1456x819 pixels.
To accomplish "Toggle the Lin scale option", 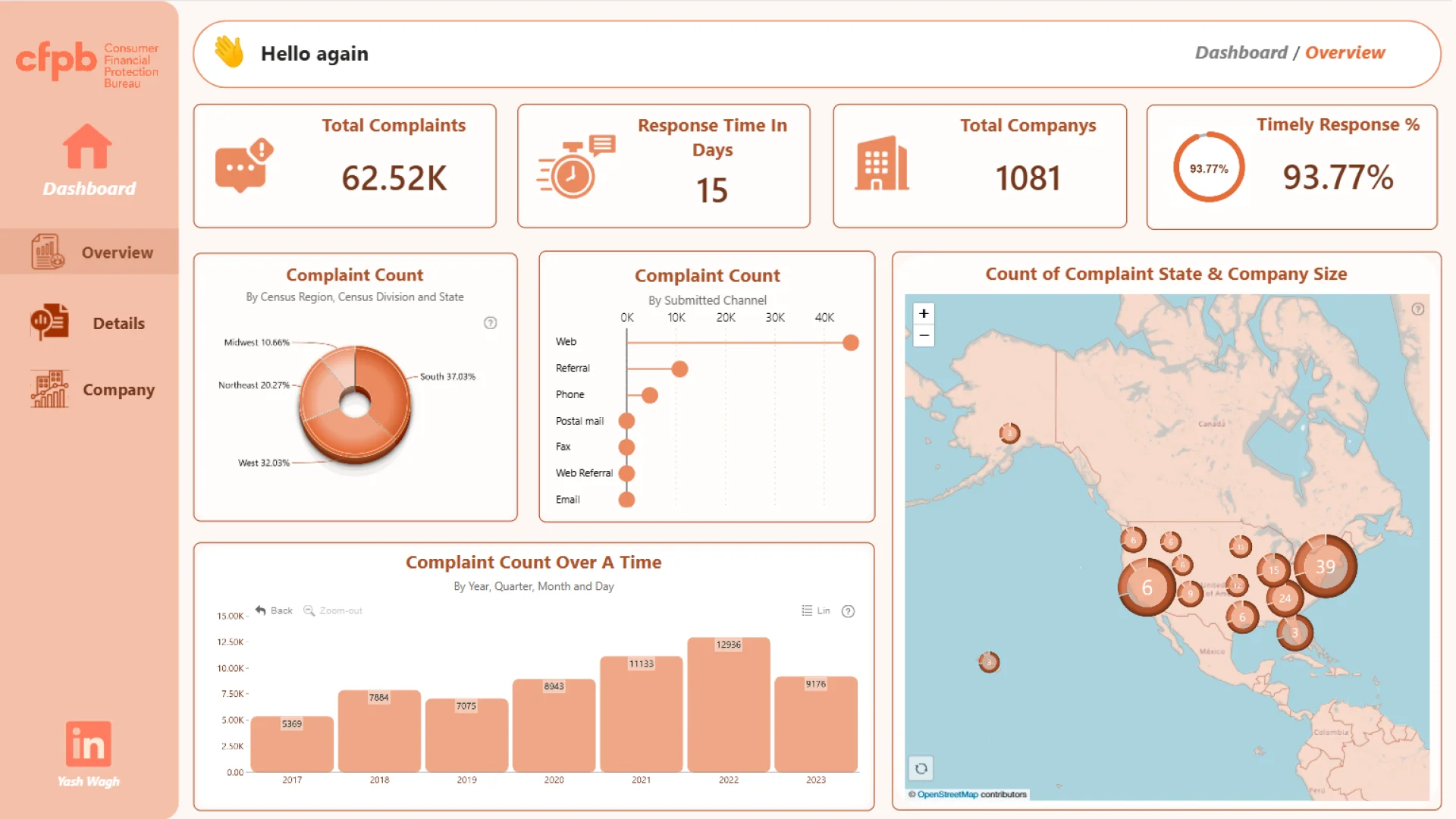I will [816, 610].
